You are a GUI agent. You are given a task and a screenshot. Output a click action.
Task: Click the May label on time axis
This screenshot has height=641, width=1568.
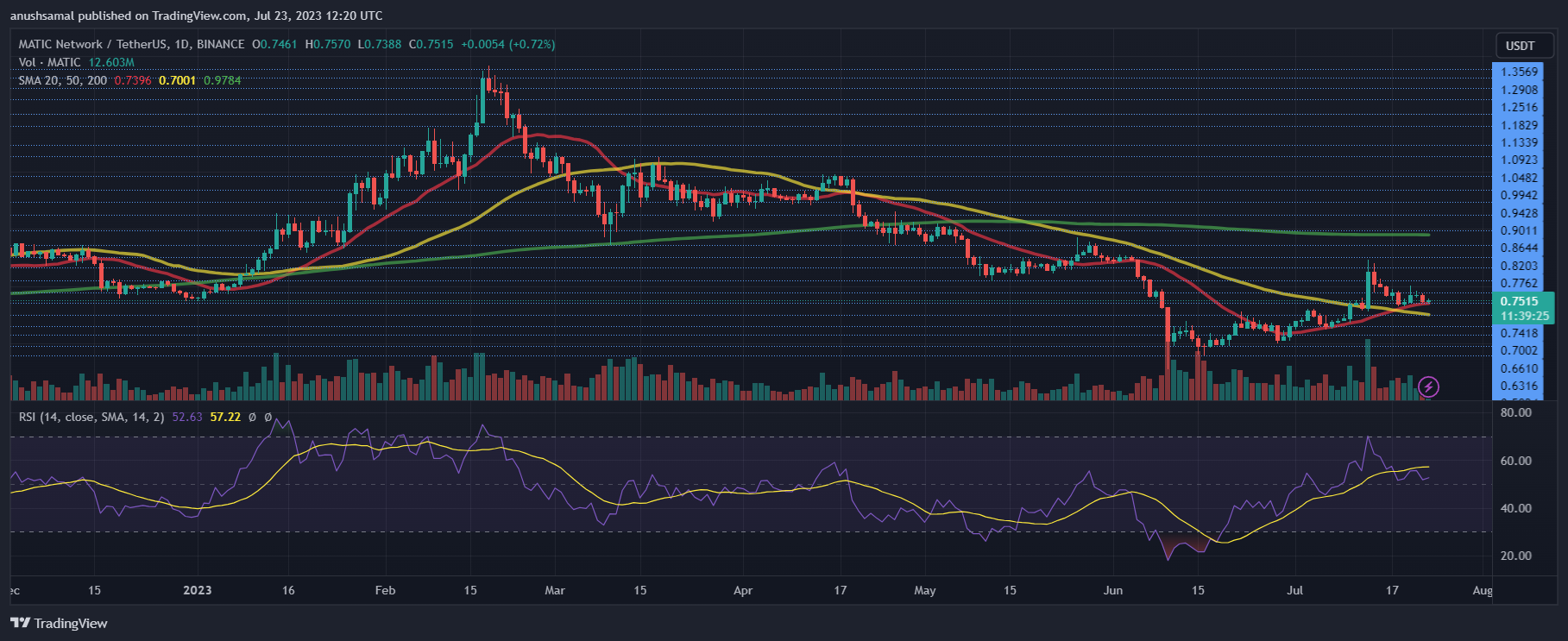pos(925,590)
